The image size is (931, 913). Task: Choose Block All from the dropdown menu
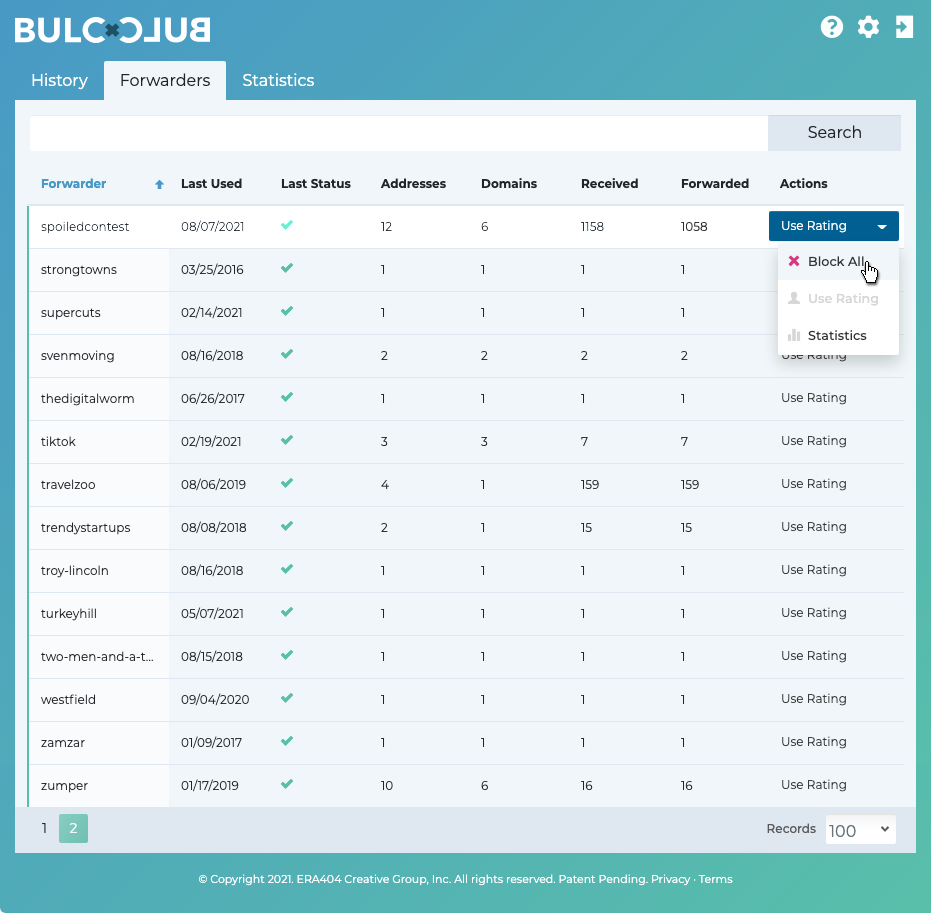coord(838,261)
